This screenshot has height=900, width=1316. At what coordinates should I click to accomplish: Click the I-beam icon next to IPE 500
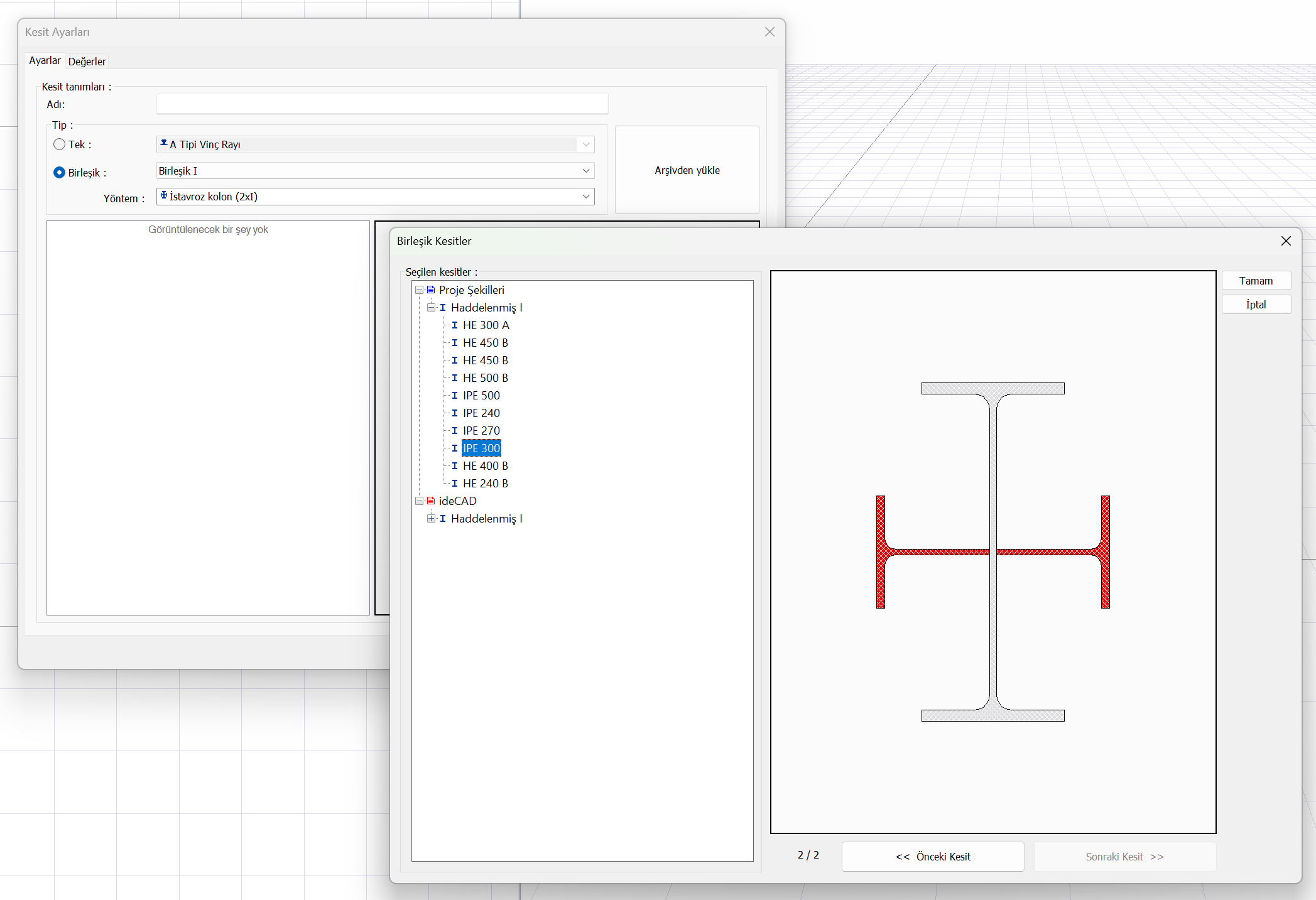pyautogui.click(x=455, y=395)
